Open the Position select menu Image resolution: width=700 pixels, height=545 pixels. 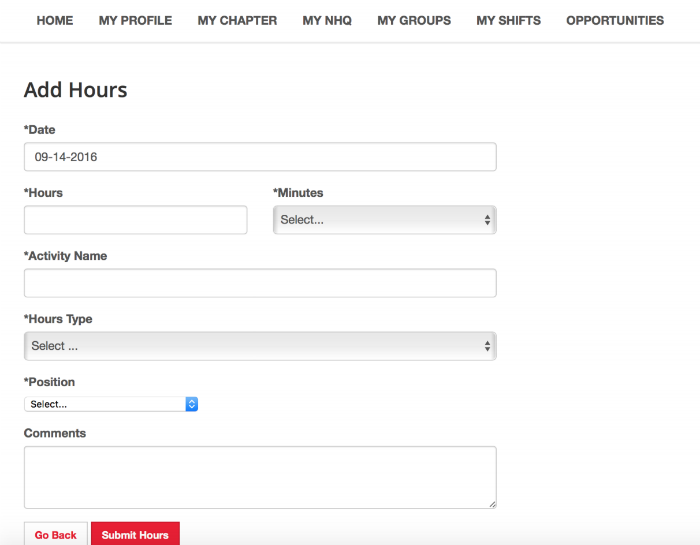[x=111, y=404]
